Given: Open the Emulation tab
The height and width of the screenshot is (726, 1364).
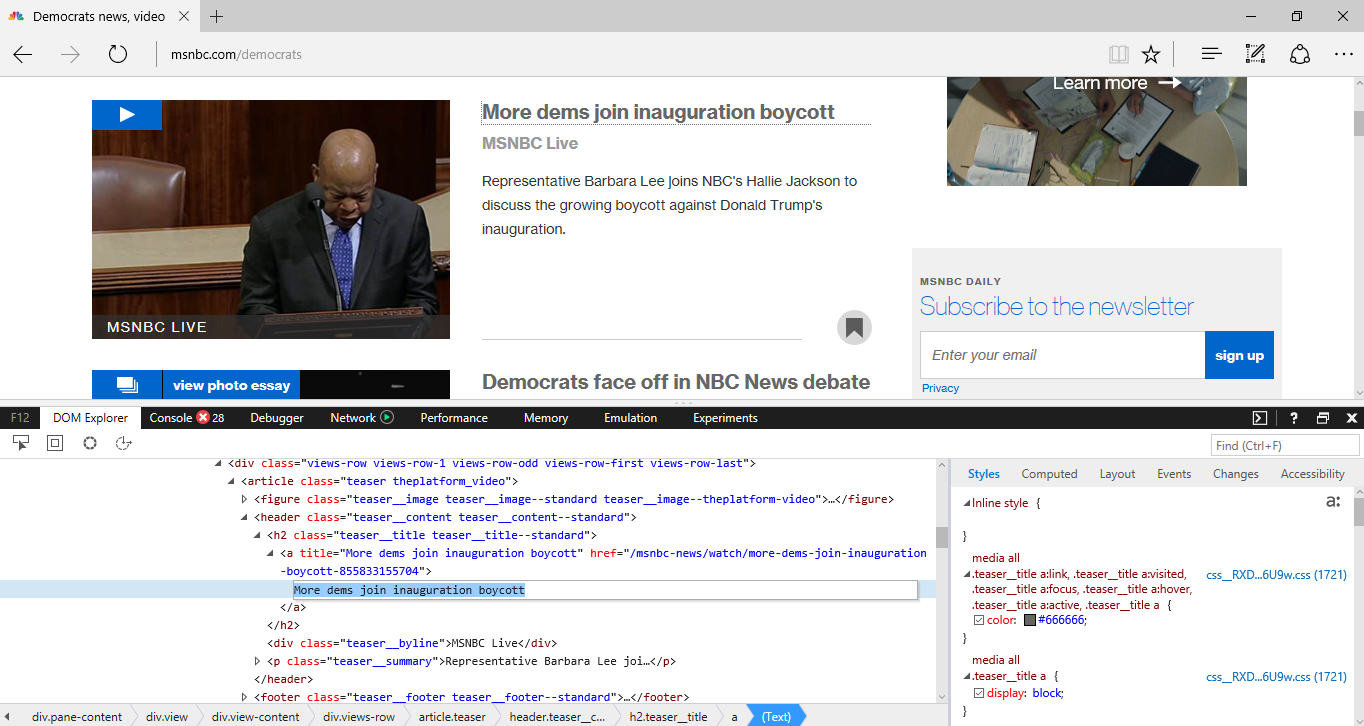Looking at the screenshot, I should click(631, 418).
